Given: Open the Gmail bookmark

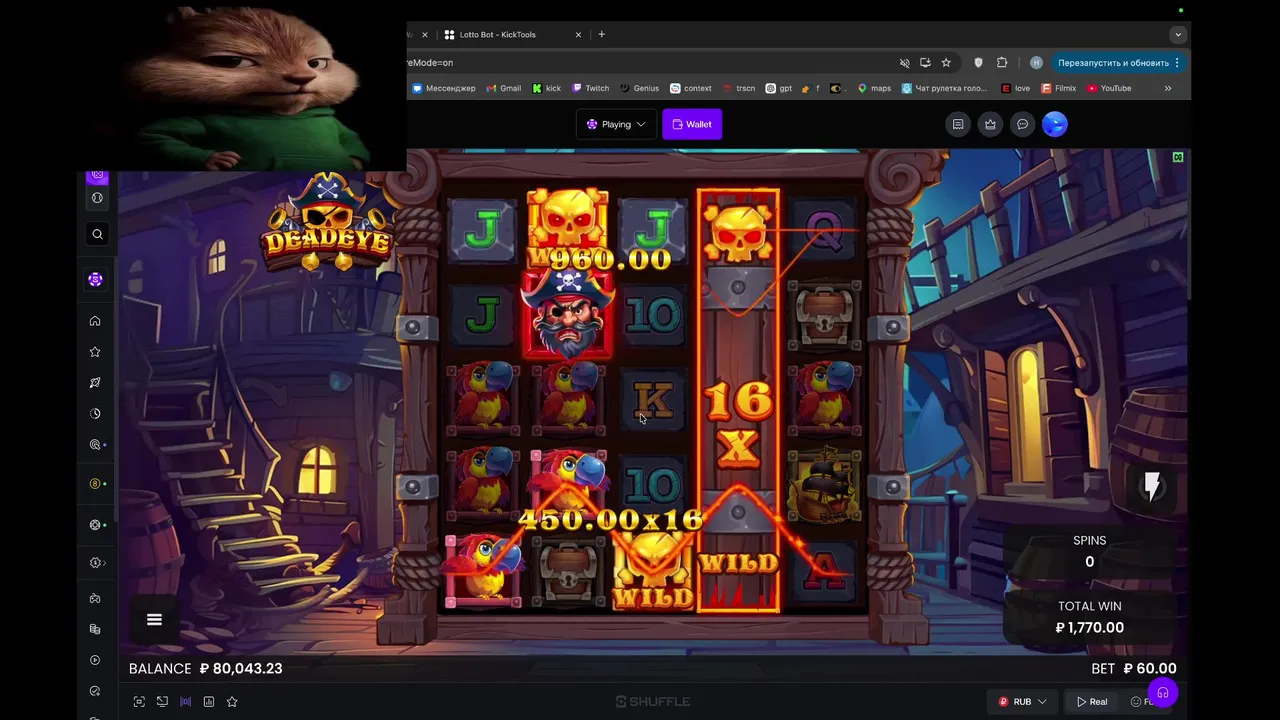Looking at the screenshot, I should coord(504,88).
